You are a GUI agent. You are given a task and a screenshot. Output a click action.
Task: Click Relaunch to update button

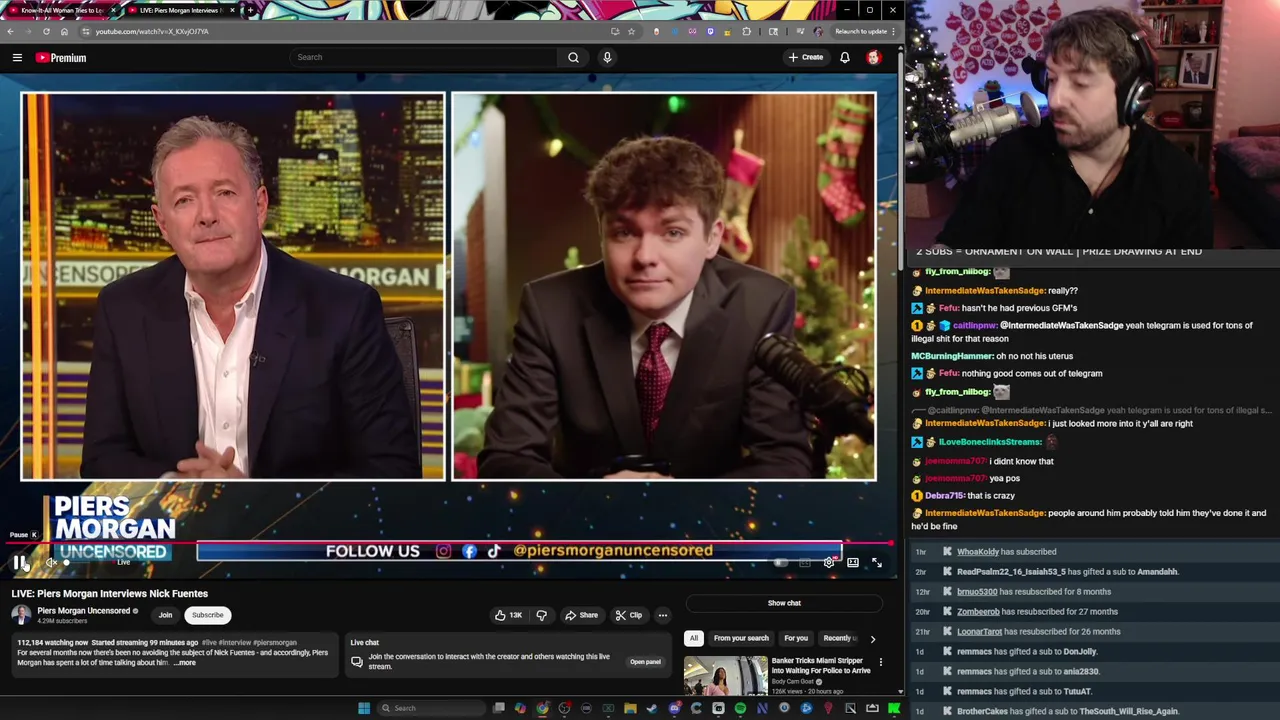[861, 31]
